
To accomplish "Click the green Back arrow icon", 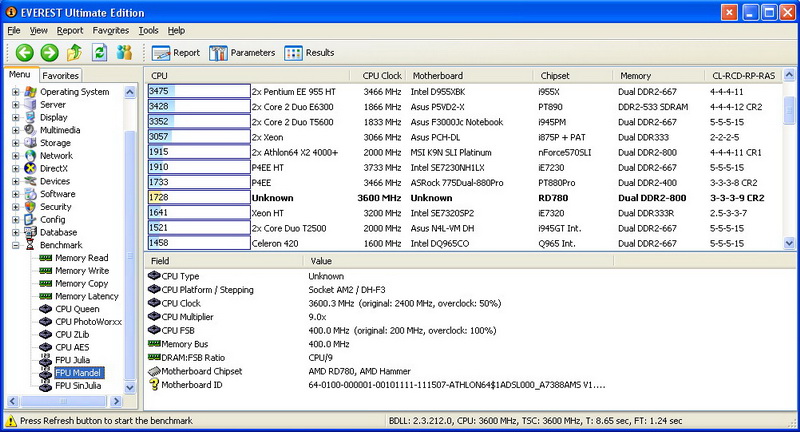I will 24,53.
